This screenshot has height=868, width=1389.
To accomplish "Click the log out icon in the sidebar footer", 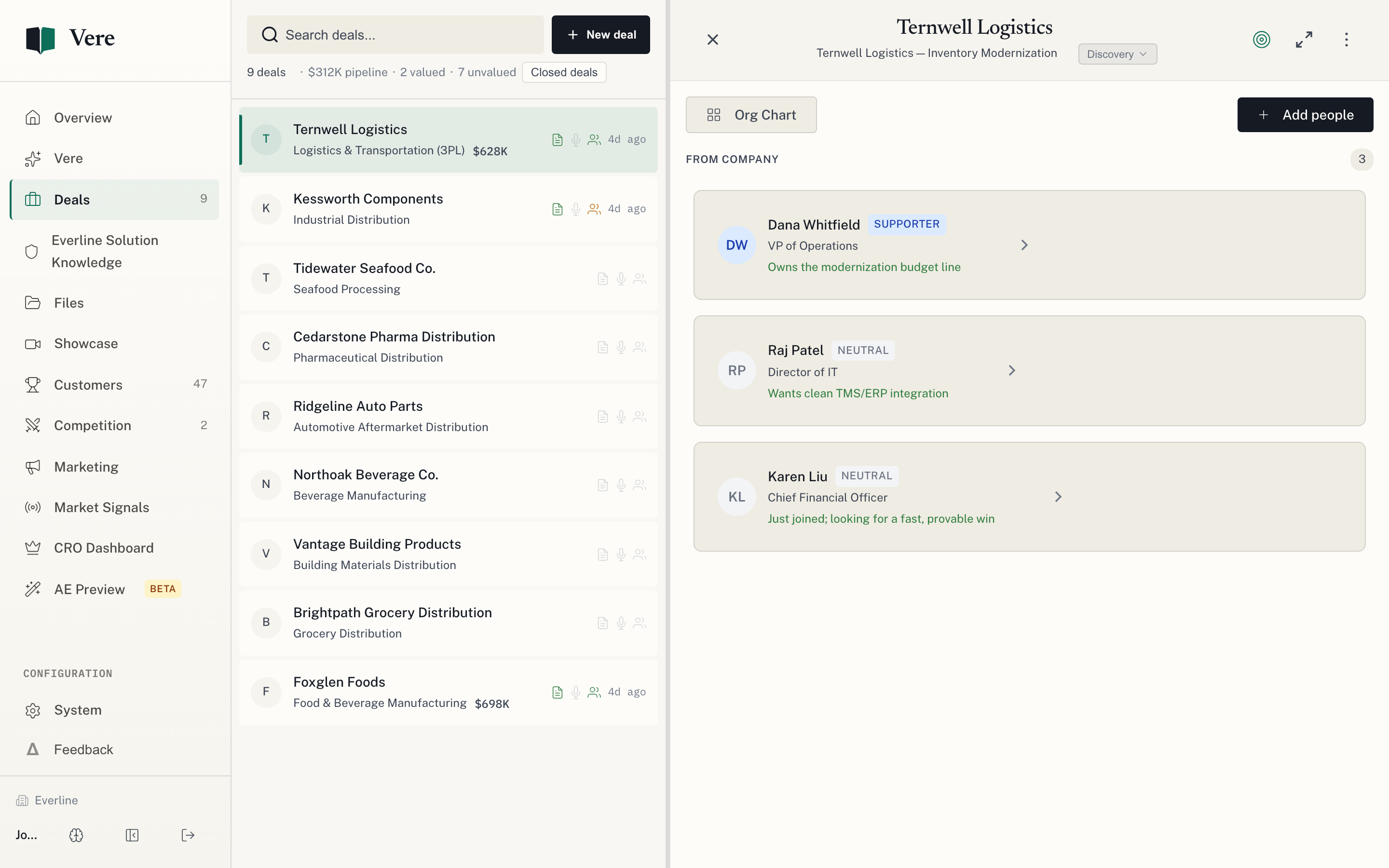I will coord(188,835).
